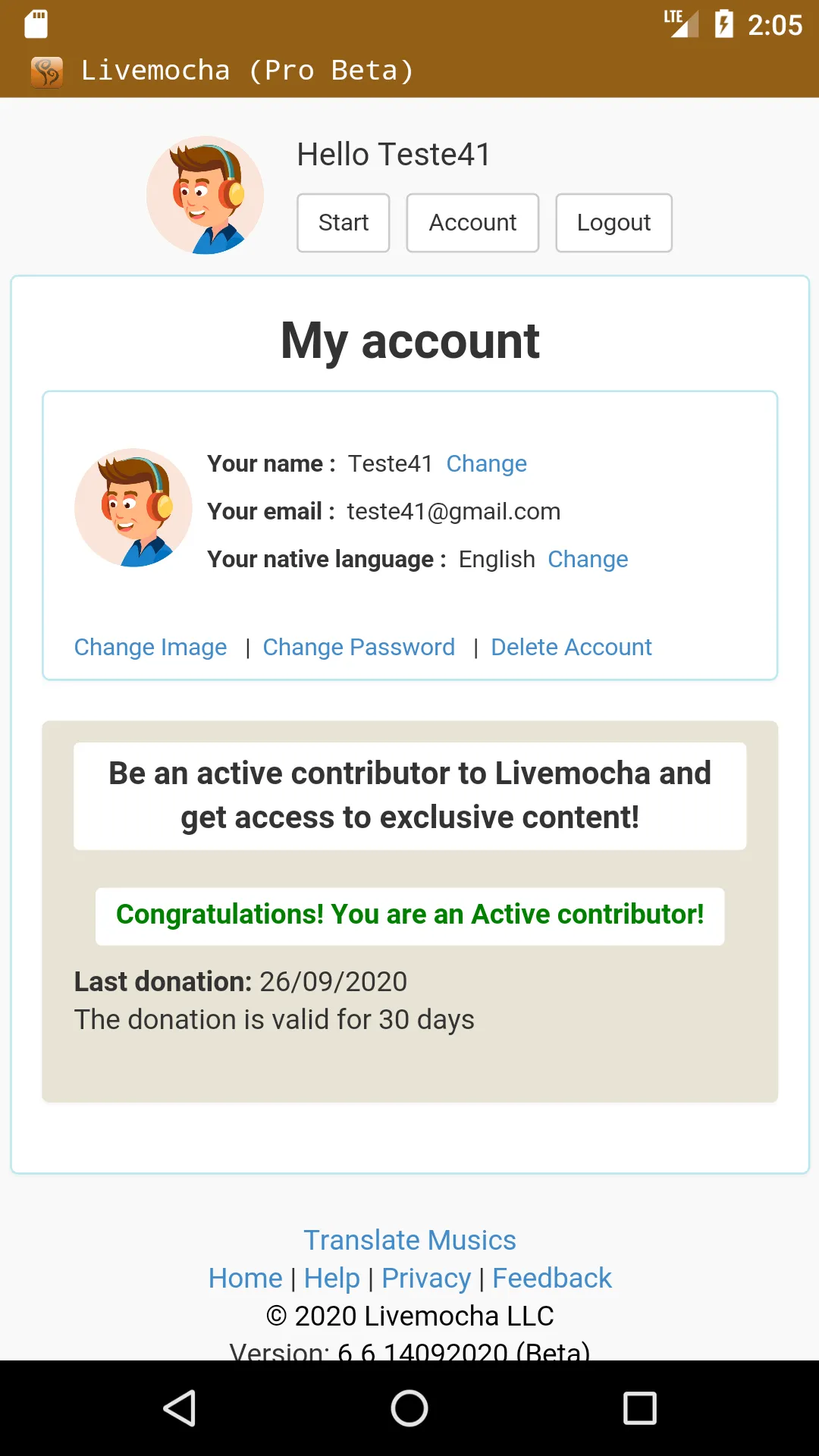Tap the Android home circle icon
The height and width of the screenshot is (1456, 819).
click(409, 1408)
